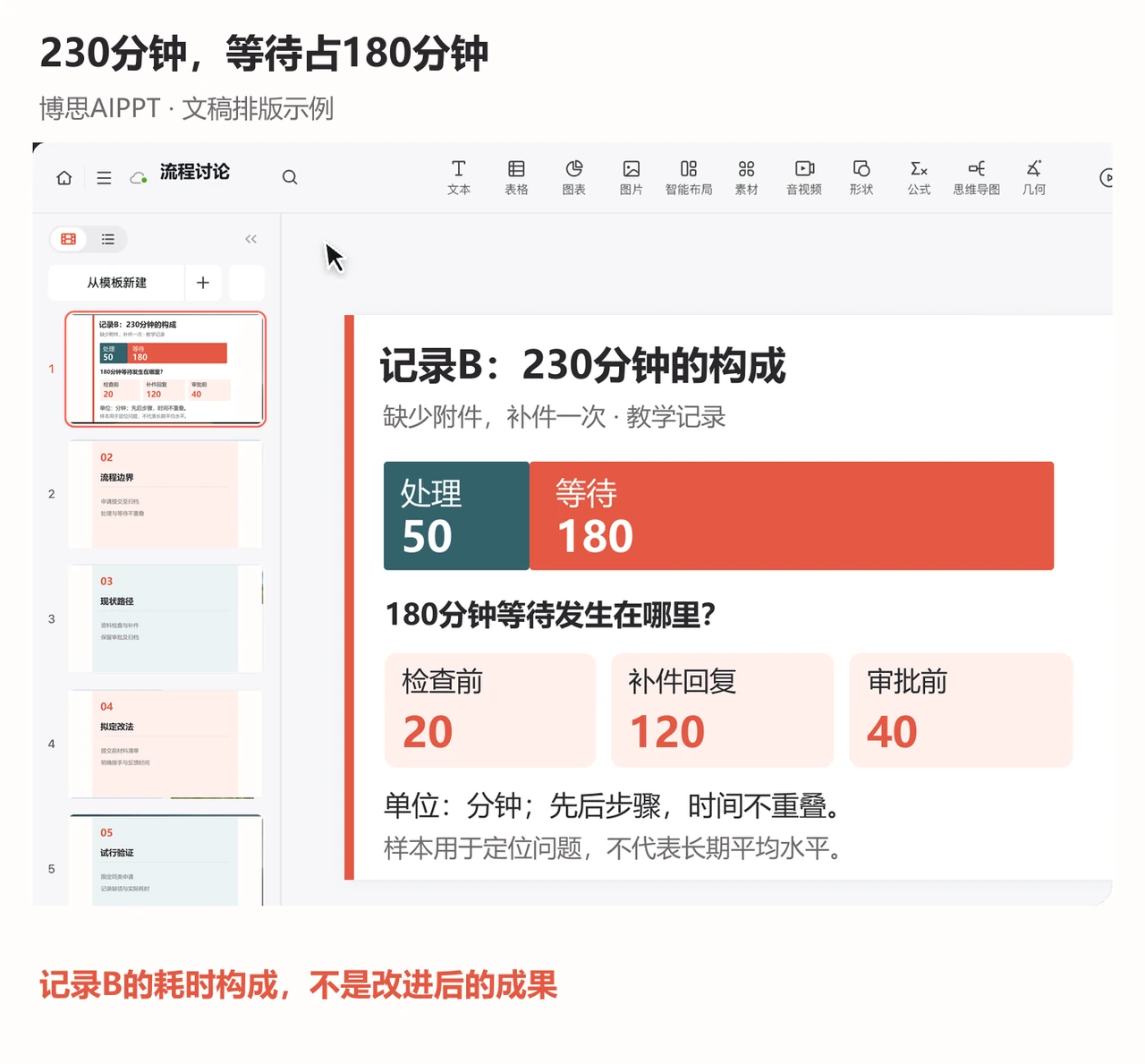Insert a picture (图片)
1145x1064 pixels.
click(x=632, y=177)
